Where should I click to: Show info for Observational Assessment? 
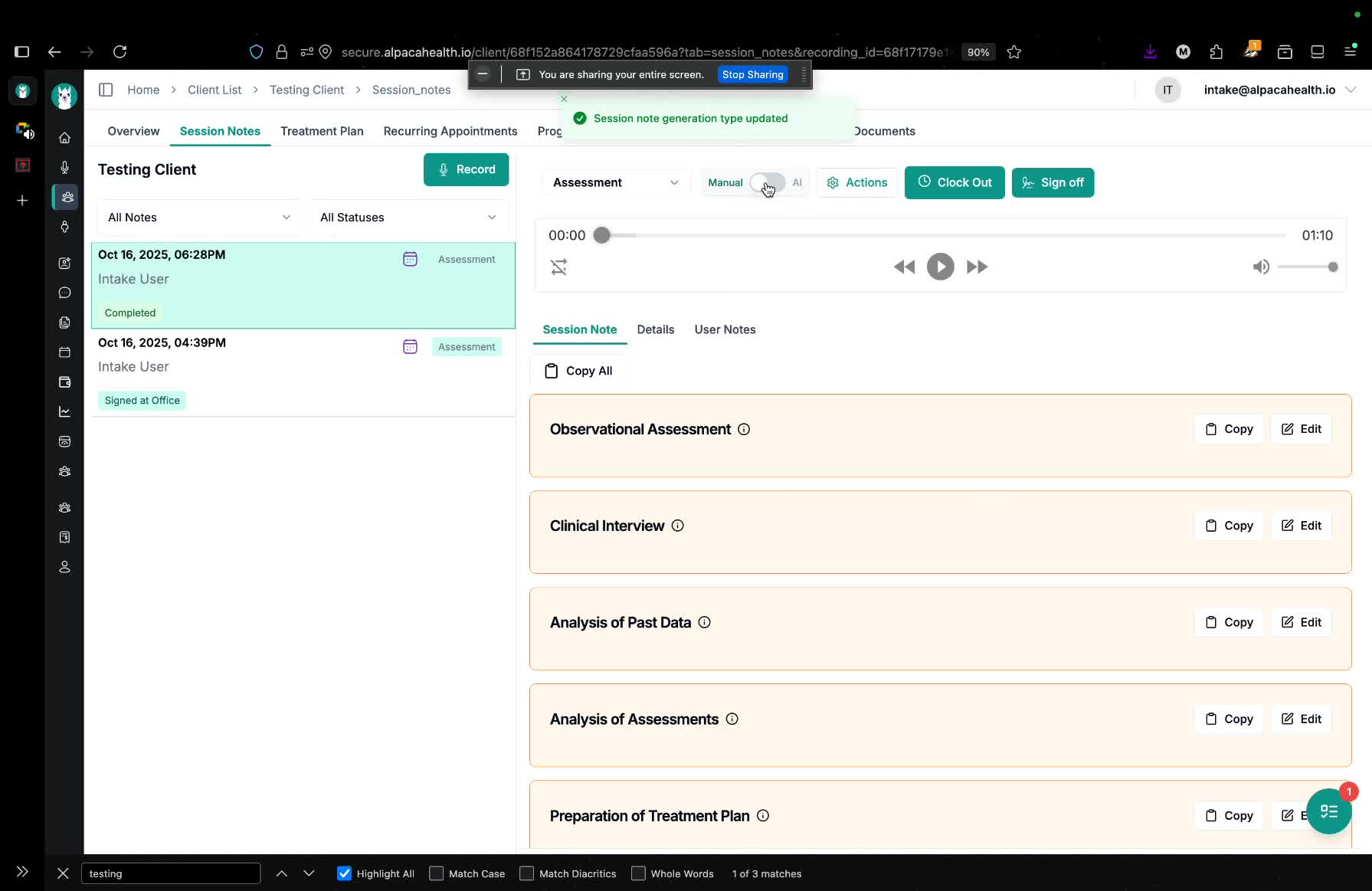pyautogui.click(x=744, y=429)
